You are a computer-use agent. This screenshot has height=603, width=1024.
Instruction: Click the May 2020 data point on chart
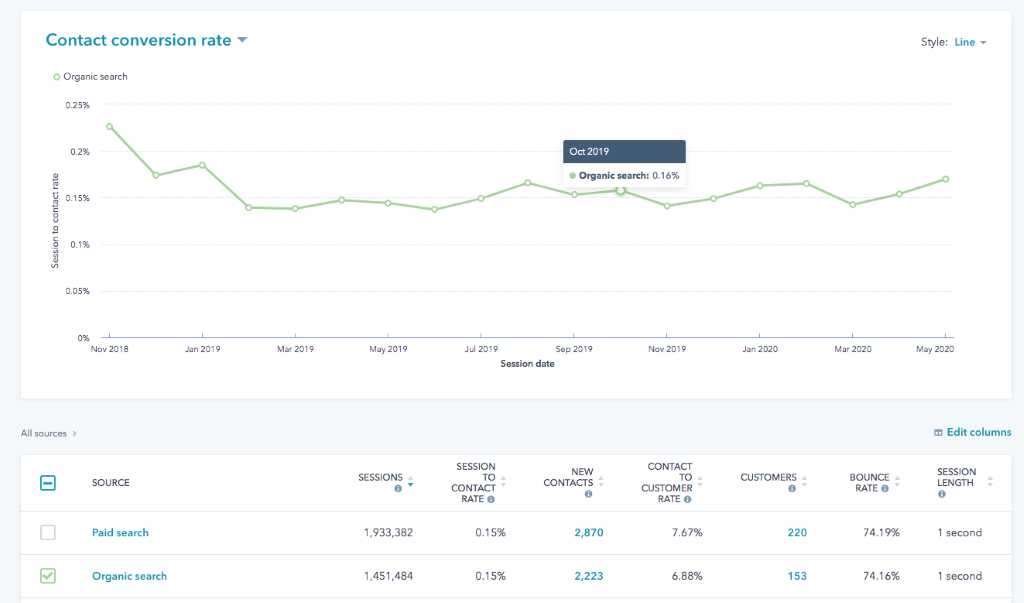[946, 179]
